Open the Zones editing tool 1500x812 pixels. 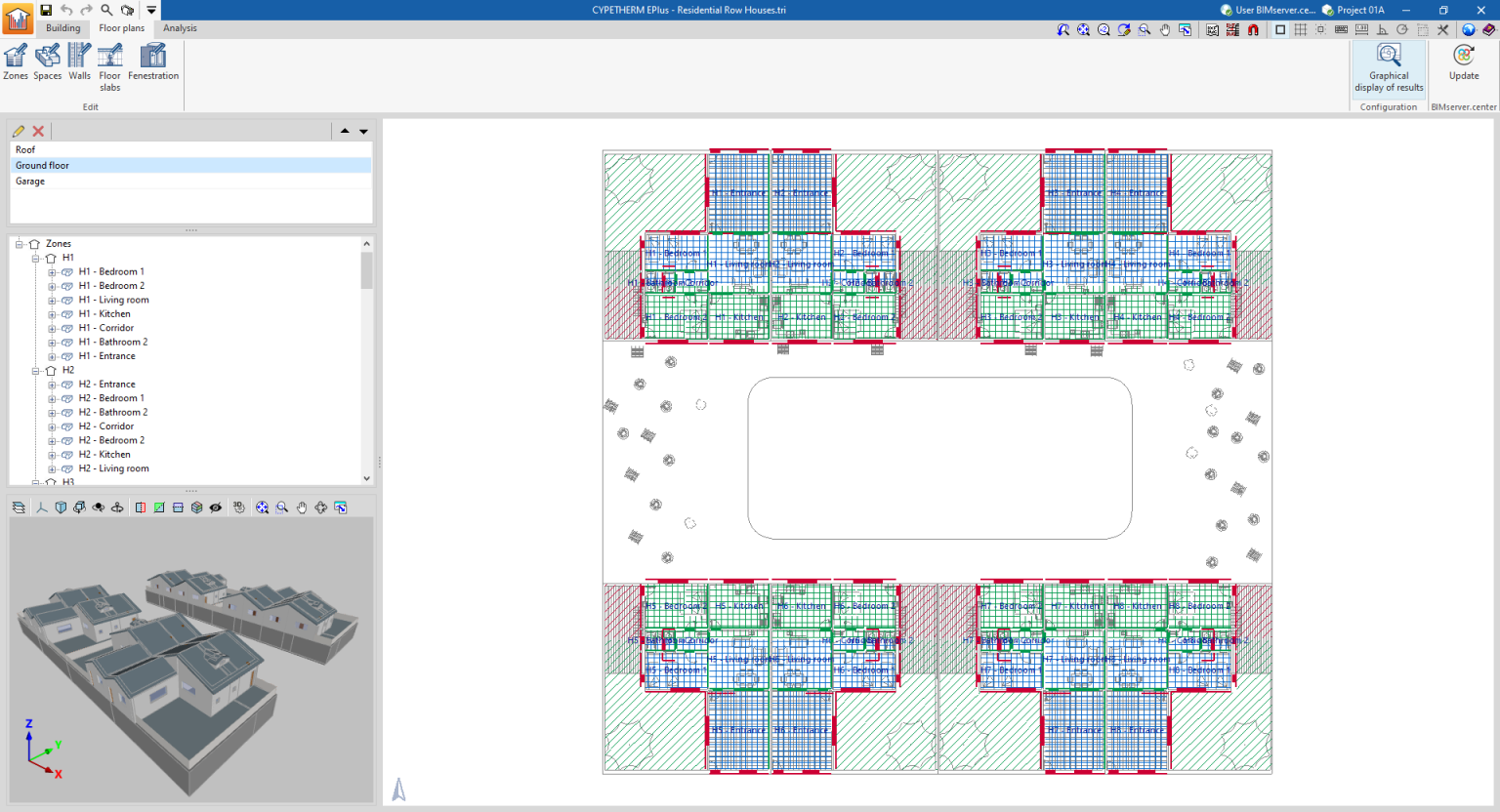point(16,61)
